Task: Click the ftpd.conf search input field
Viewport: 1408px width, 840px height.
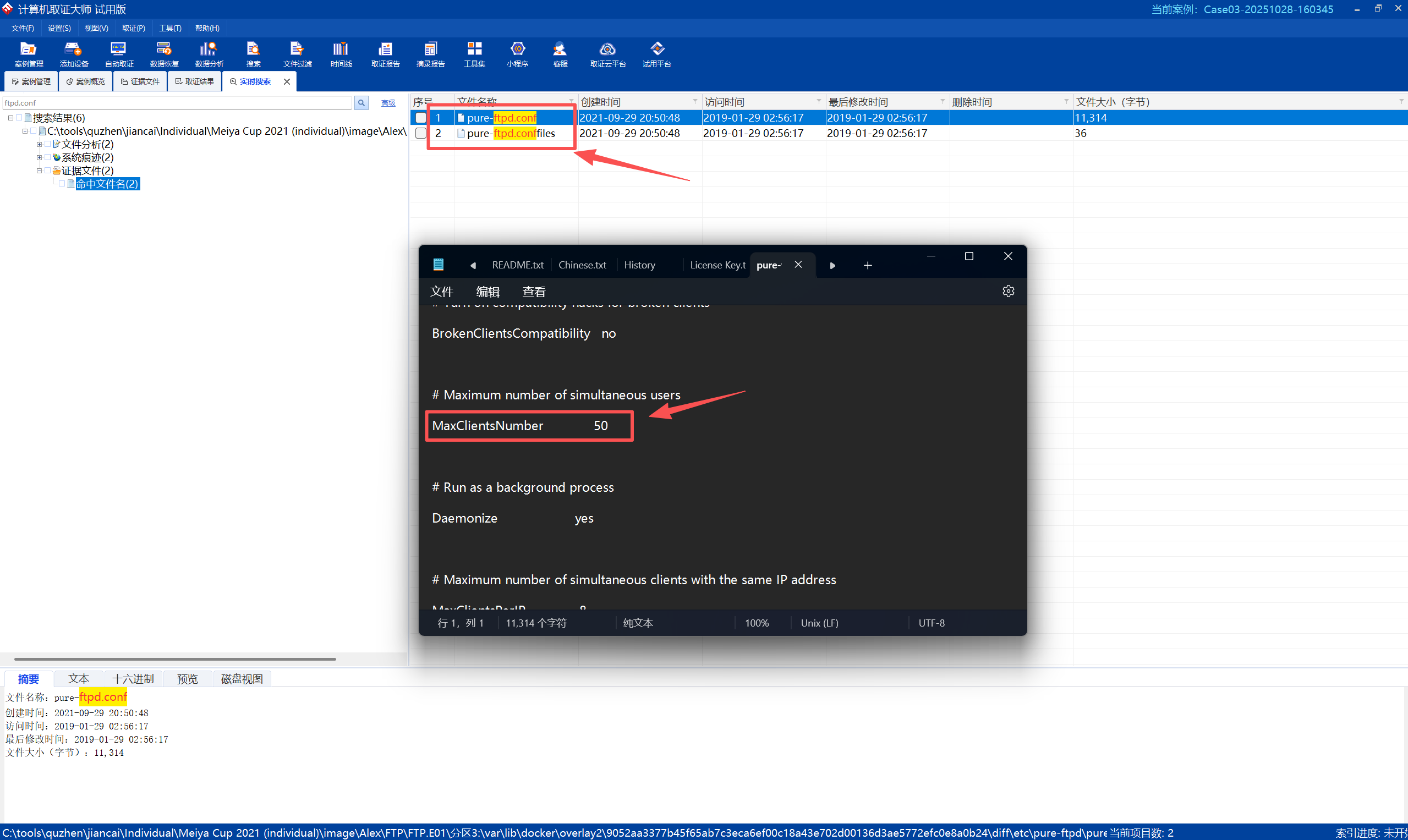Action: 177,102
